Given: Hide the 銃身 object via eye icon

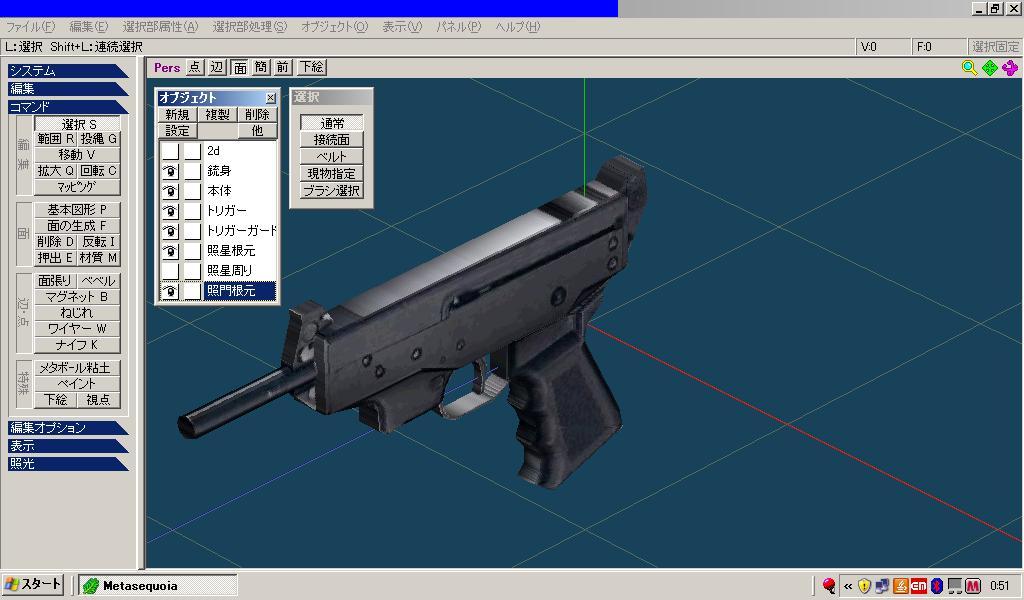Looking at the screenshot, I should click(x=170, y=172).
